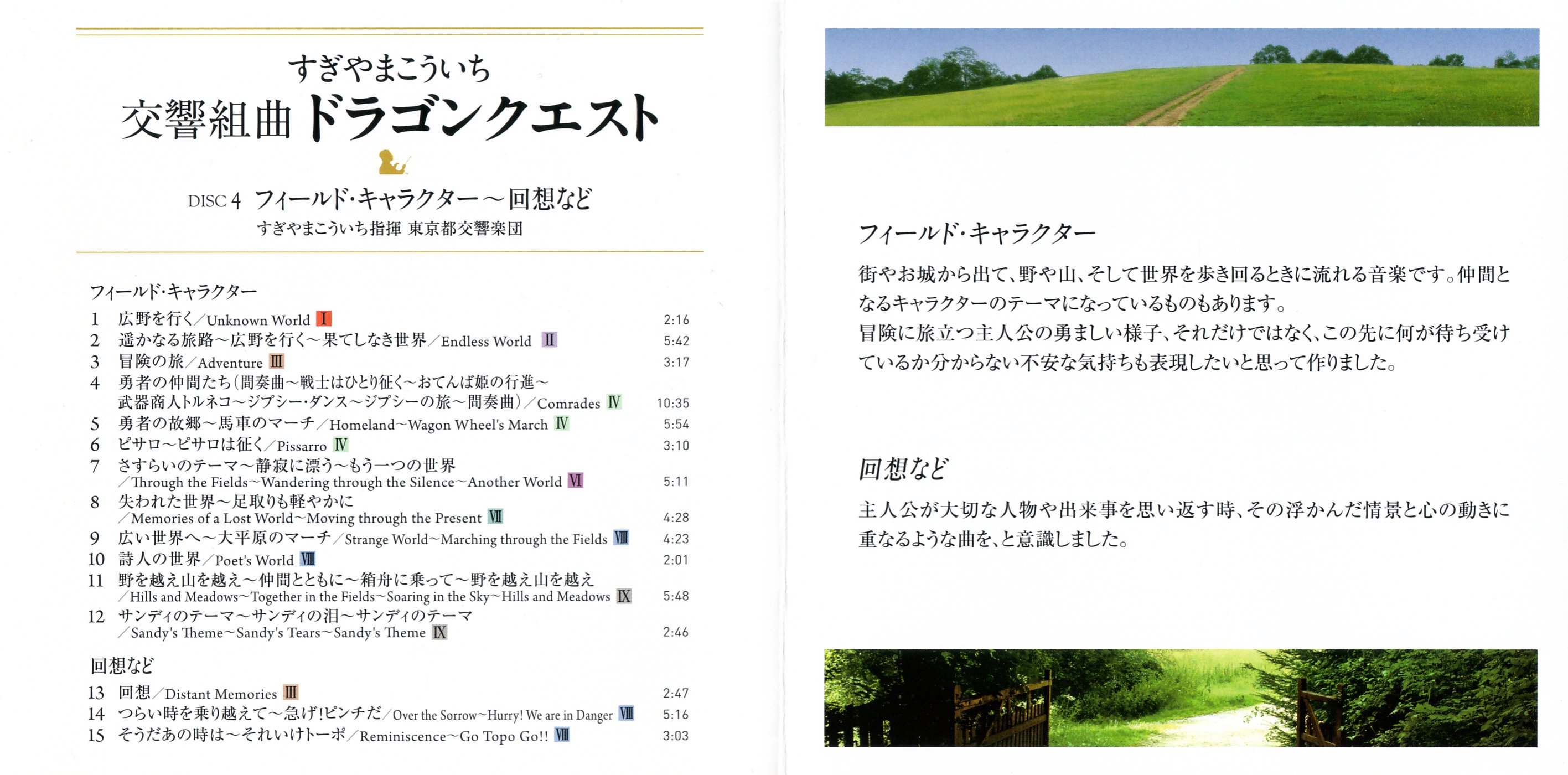Click the orange III badge beside Adventure

[276, 361]
